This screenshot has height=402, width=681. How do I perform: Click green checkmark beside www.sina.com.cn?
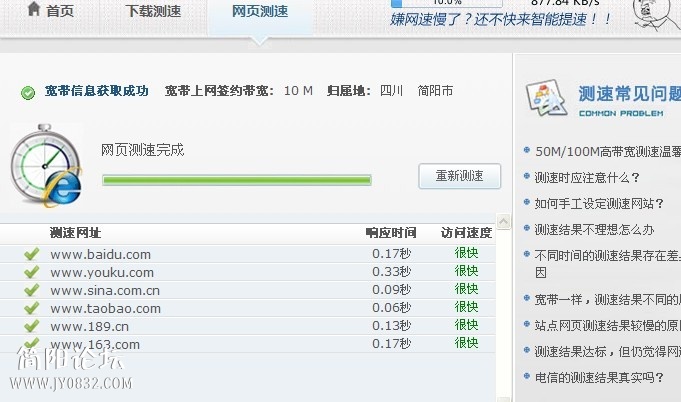click(x=32, y=290)
